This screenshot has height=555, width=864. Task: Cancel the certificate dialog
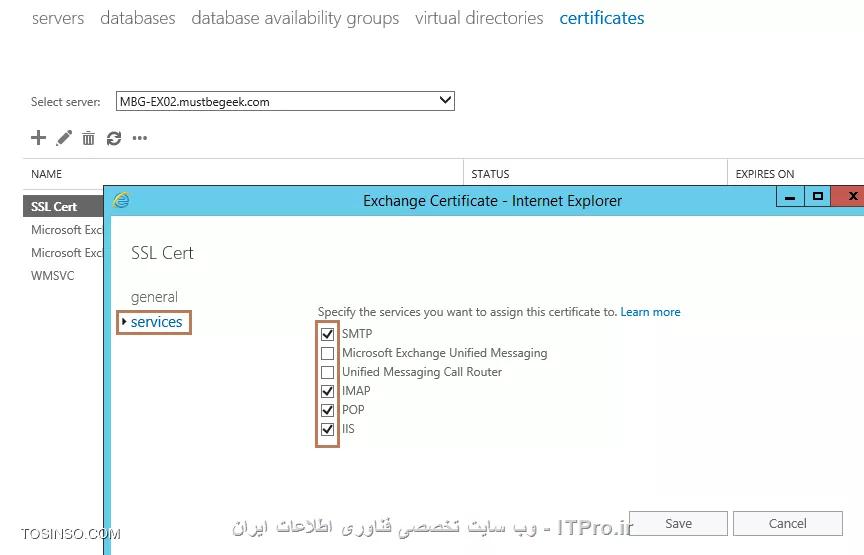(787, 524)
